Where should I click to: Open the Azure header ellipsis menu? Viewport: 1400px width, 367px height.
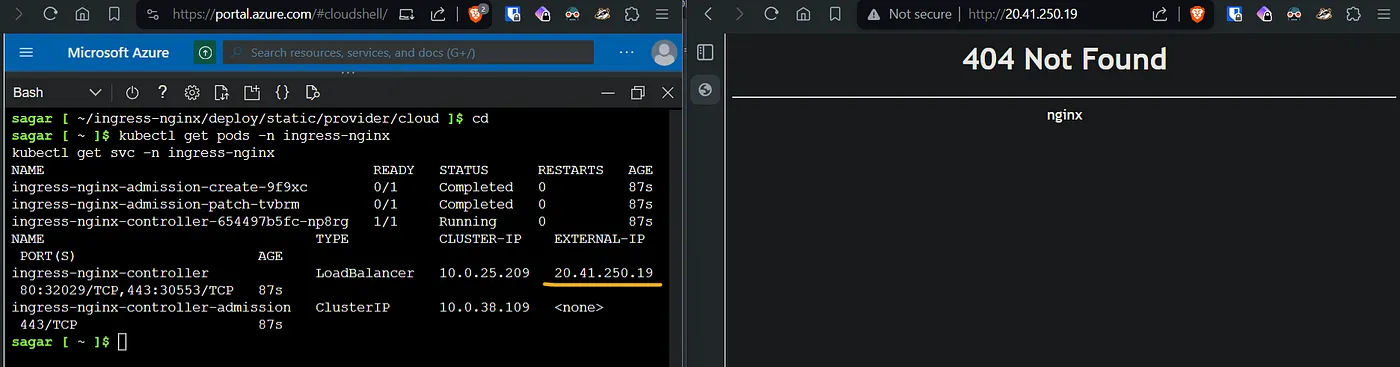627,52
